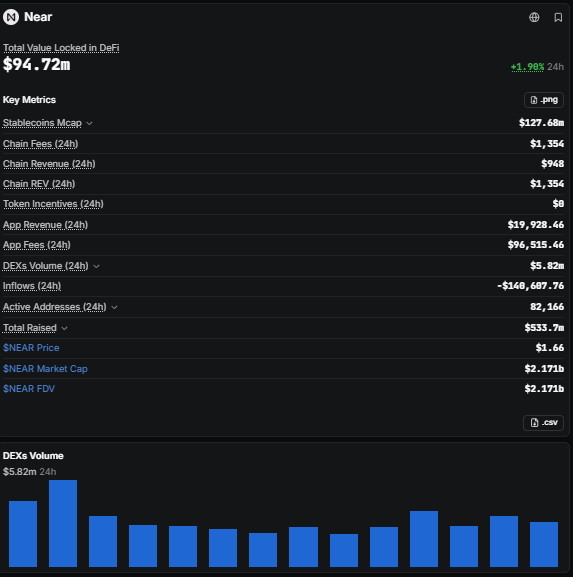Click the $1.66 NEAR price value
This screenshot has height=577, width=573.
pos(550,348)
